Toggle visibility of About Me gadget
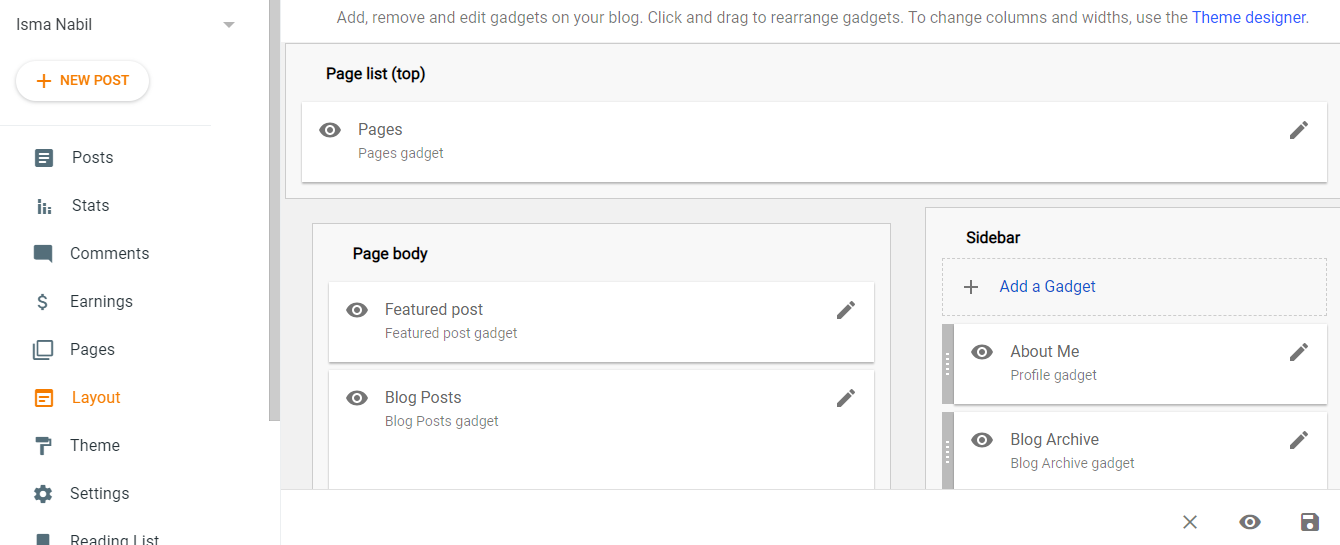The height and width of the screenshot is (545, 1340). [x=982, y=352]
